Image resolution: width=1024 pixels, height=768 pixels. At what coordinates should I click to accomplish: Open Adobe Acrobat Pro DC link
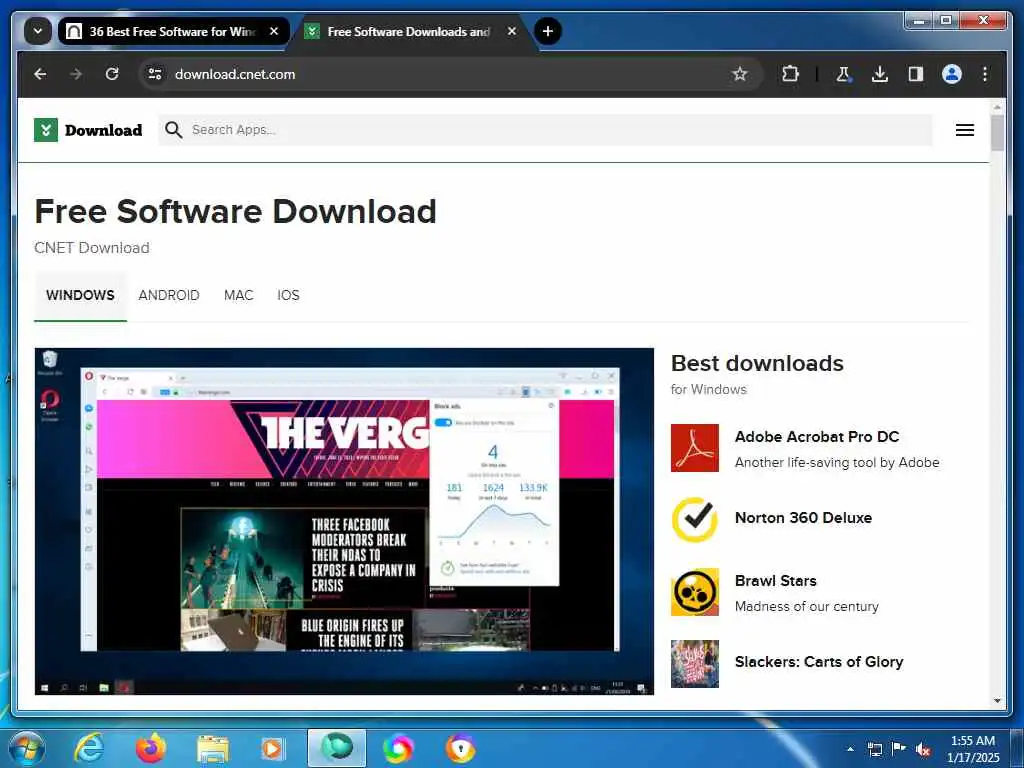(817, 437)
